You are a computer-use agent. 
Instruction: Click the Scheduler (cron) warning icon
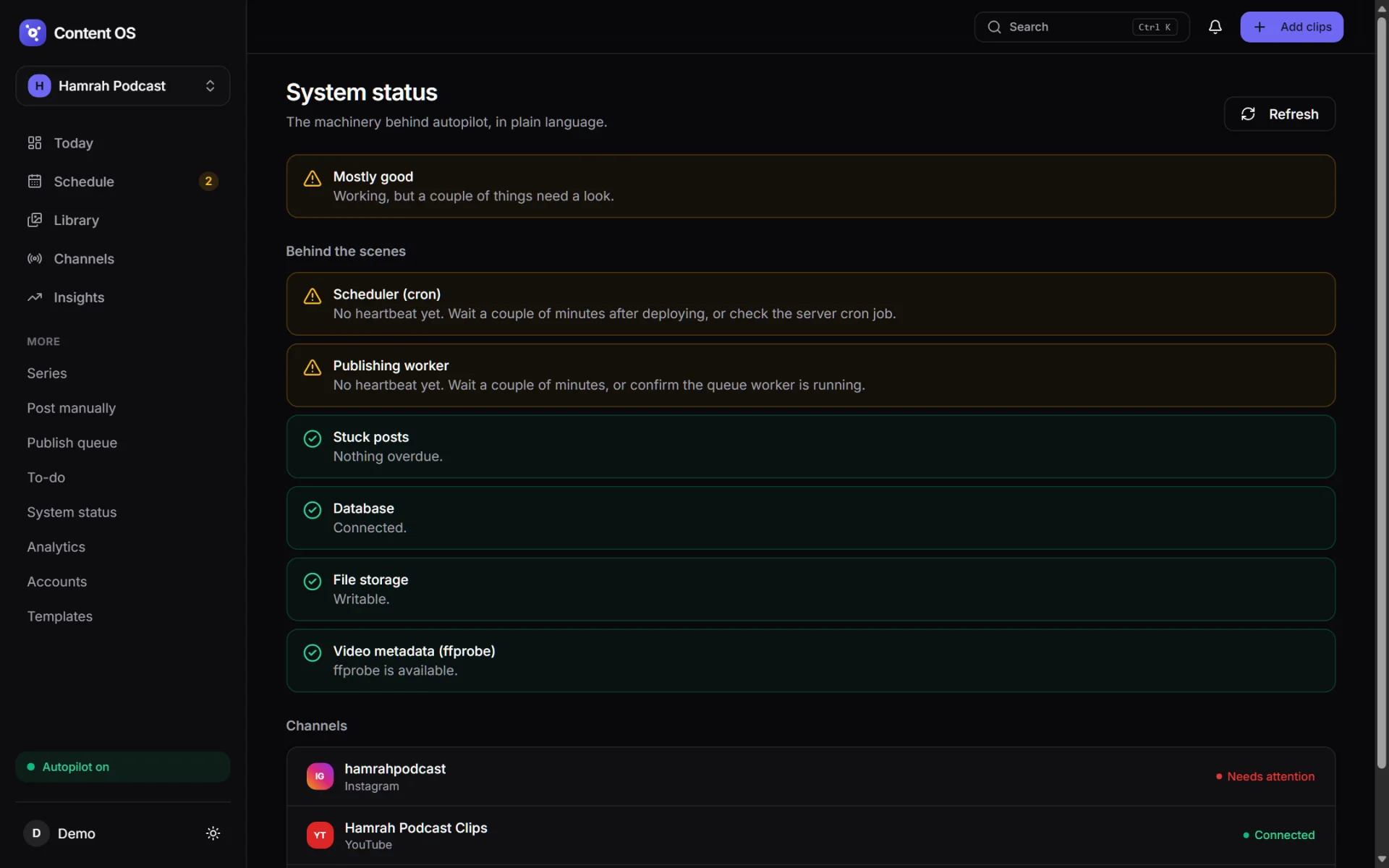313,296
